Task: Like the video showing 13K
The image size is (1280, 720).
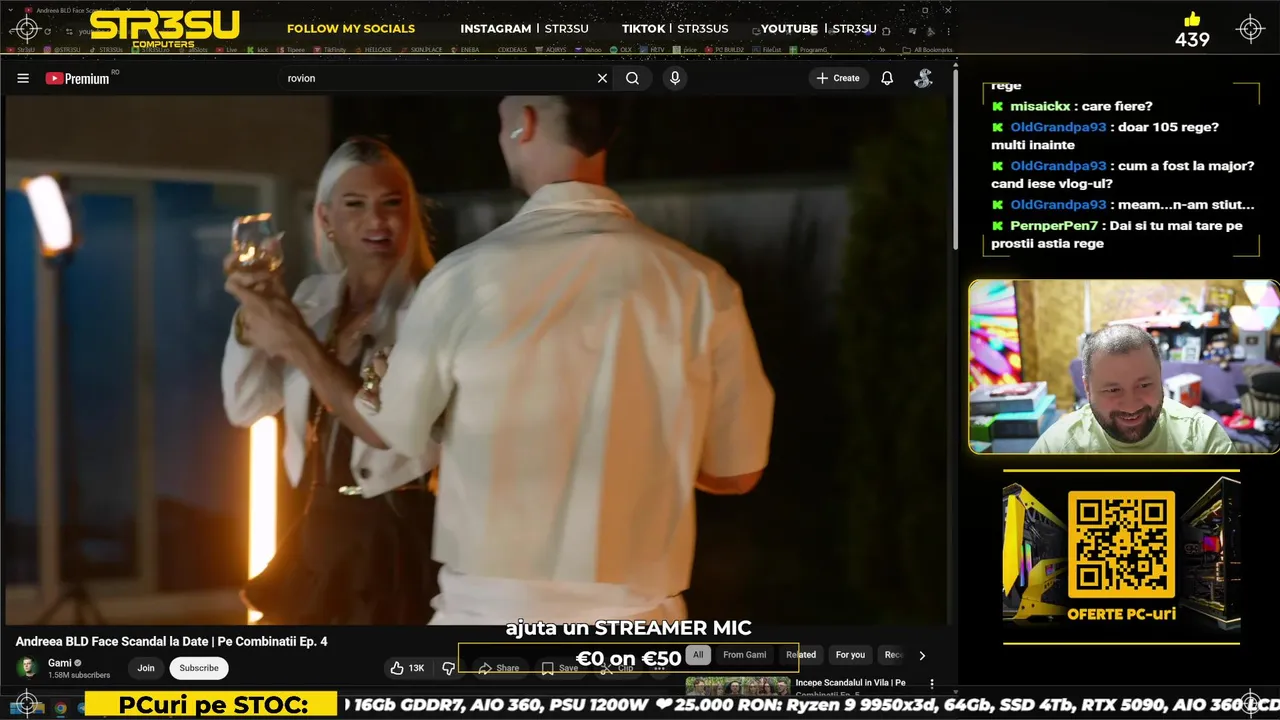Action: coord(408,668)
